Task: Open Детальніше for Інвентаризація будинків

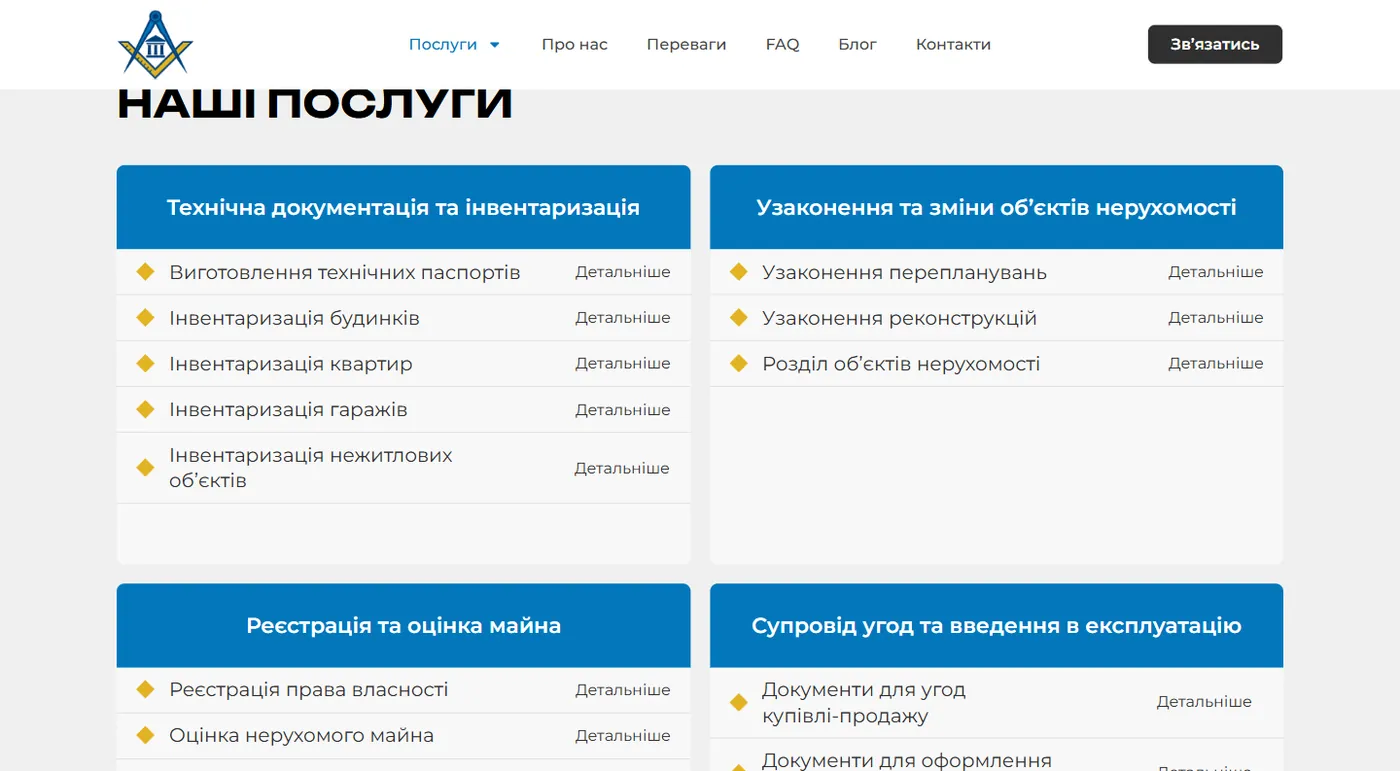Action: (622, 318)
